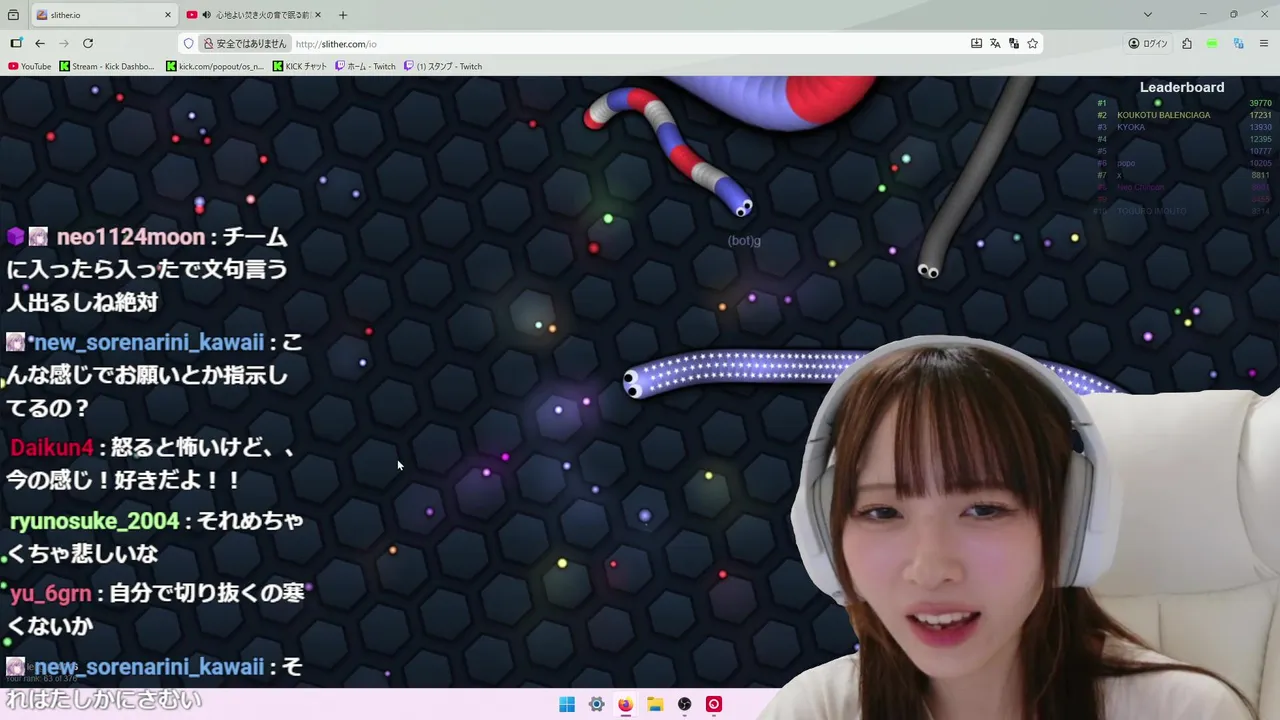
Task: Open the blue translate extension in toolbar
Action: (1238, 43)
